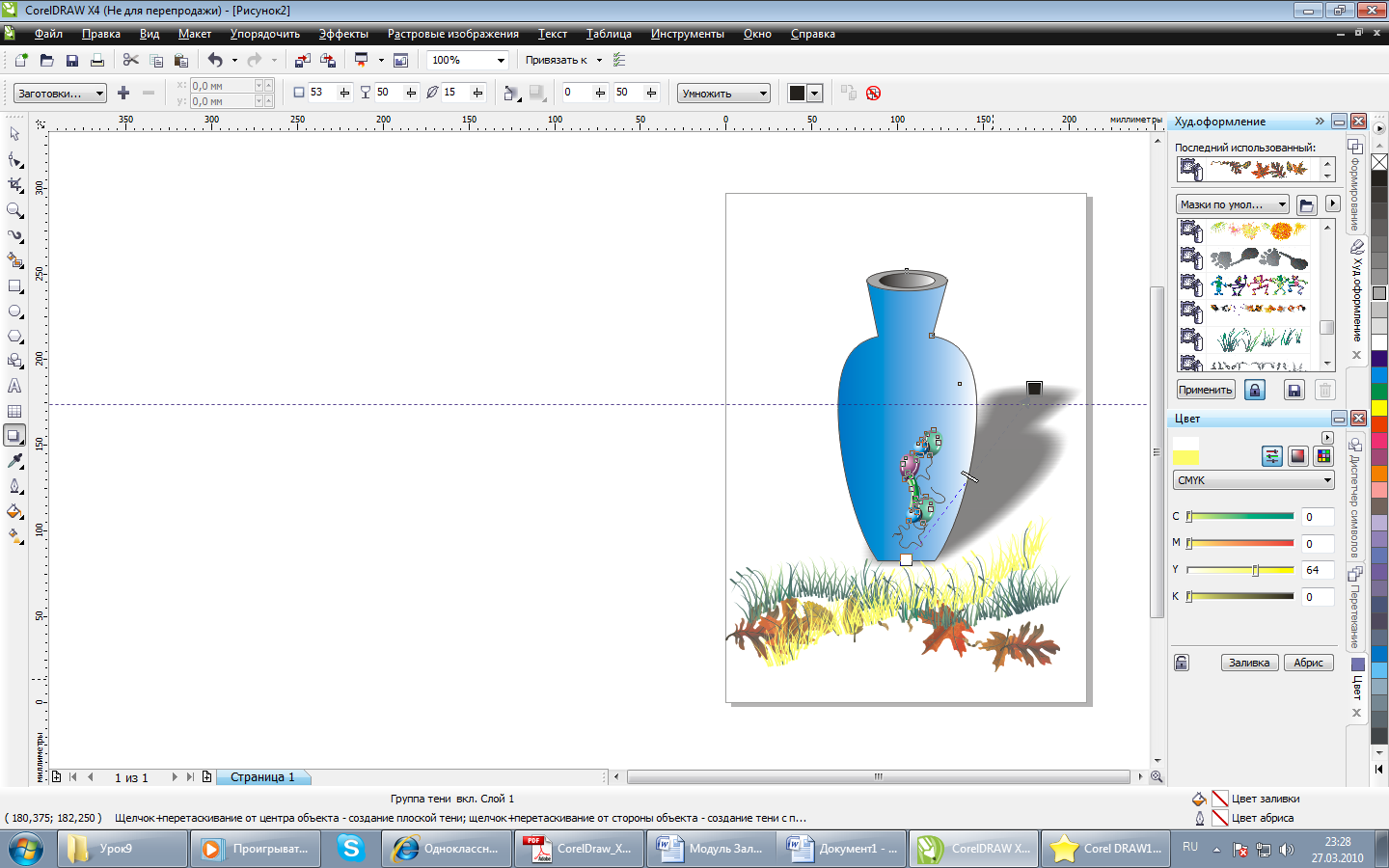
Task: Click the Paste icon
Action: [180, 60]
